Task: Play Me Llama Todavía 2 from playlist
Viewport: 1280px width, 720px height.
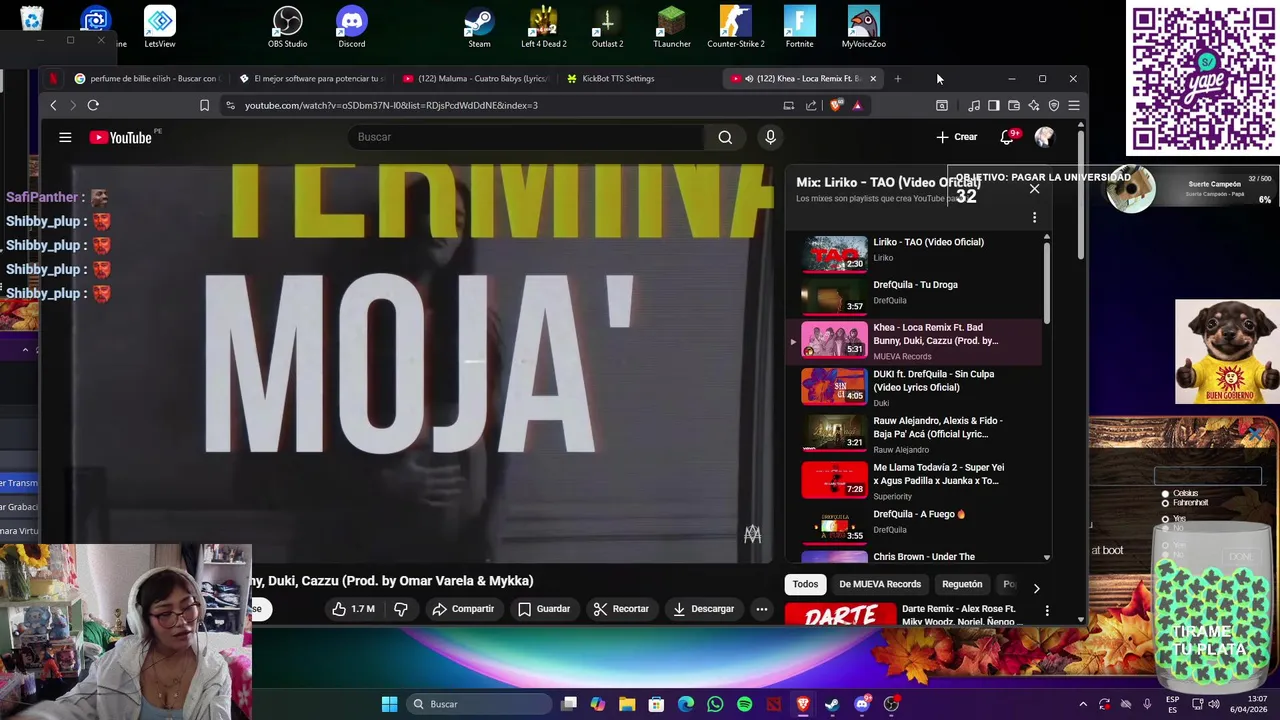Action: click(x=915, y=482)
